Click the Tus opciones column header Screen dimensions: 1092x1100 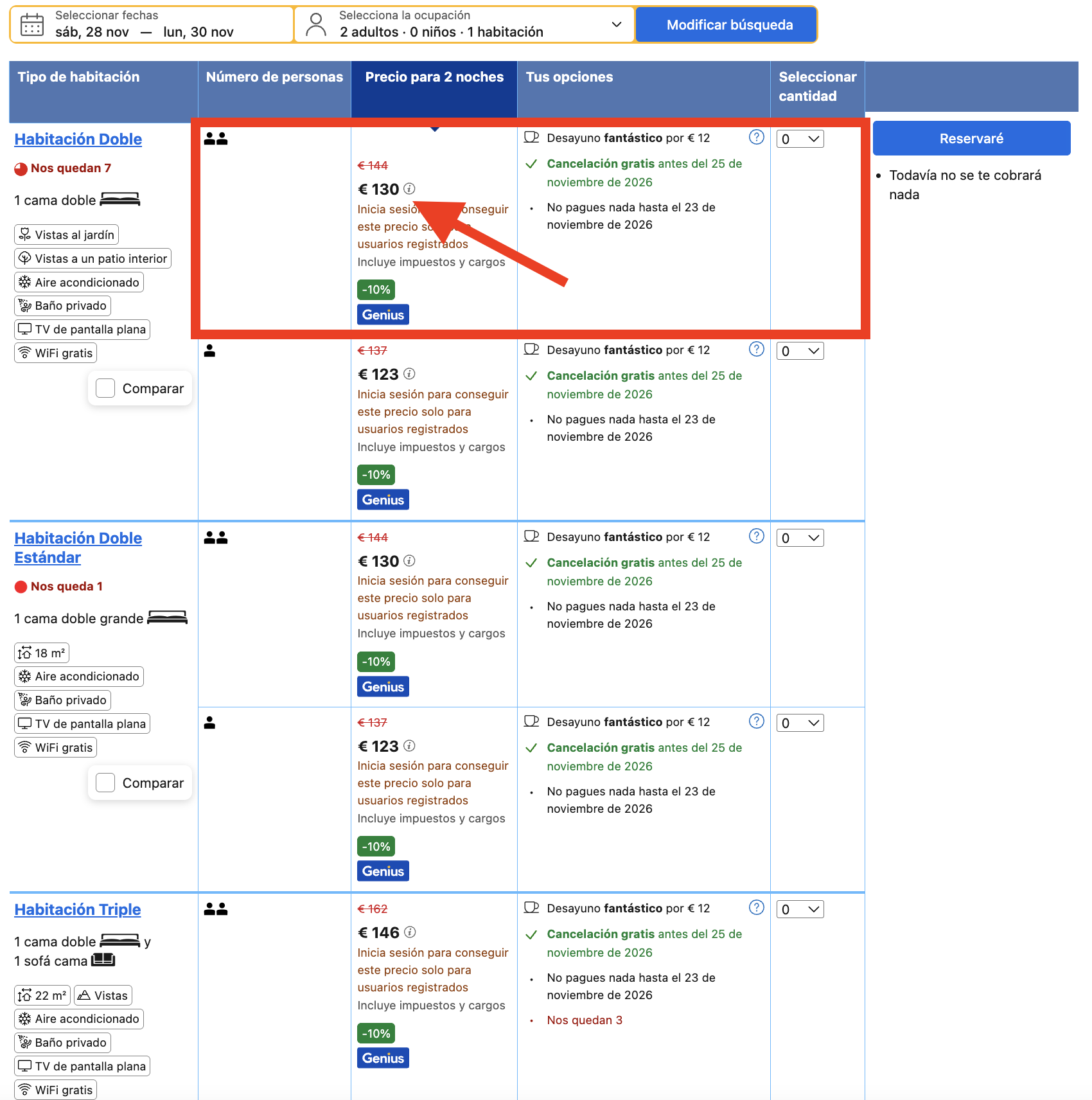[x=644, y=89]
